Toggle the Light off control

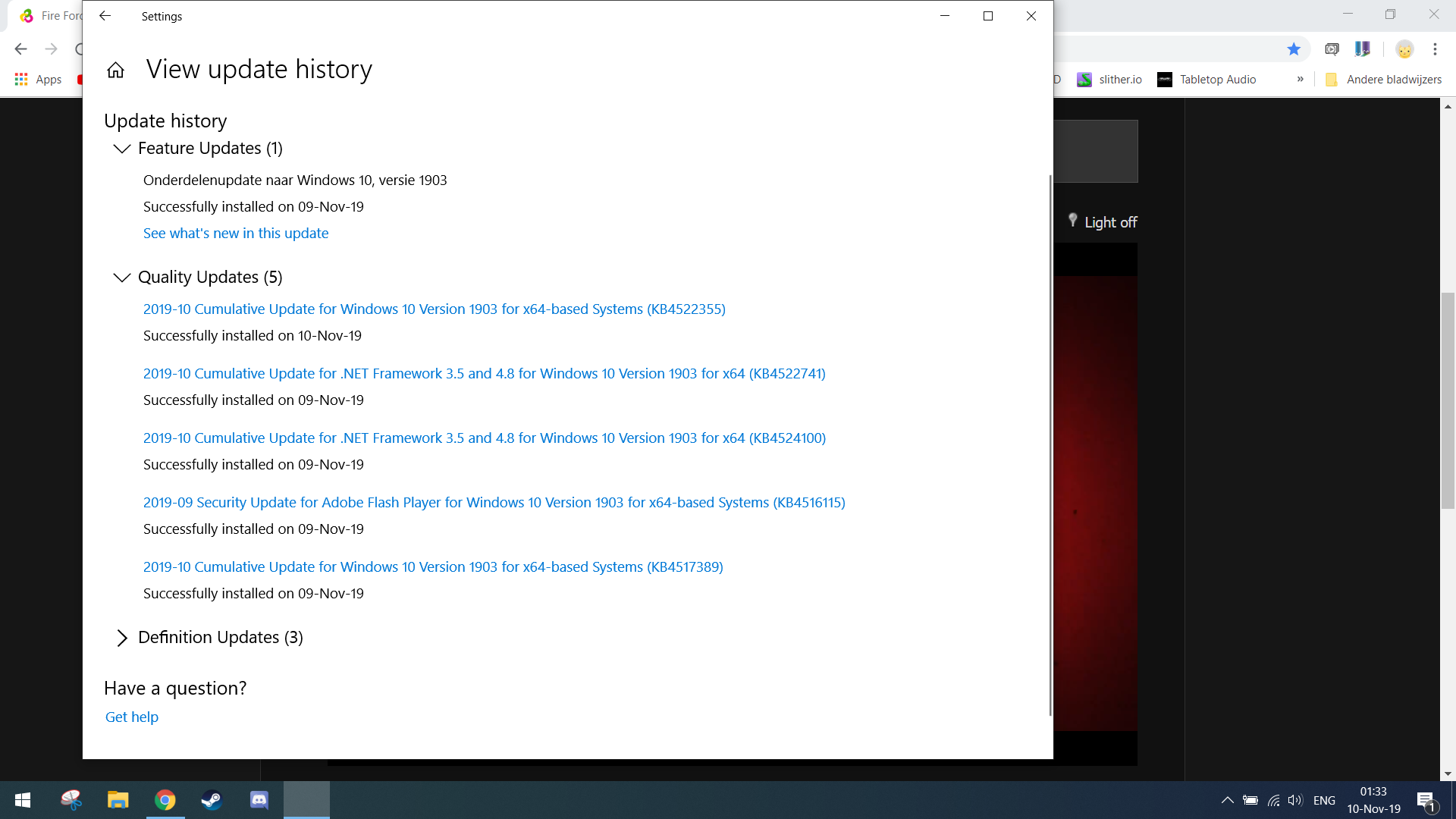click(1102, 221)
